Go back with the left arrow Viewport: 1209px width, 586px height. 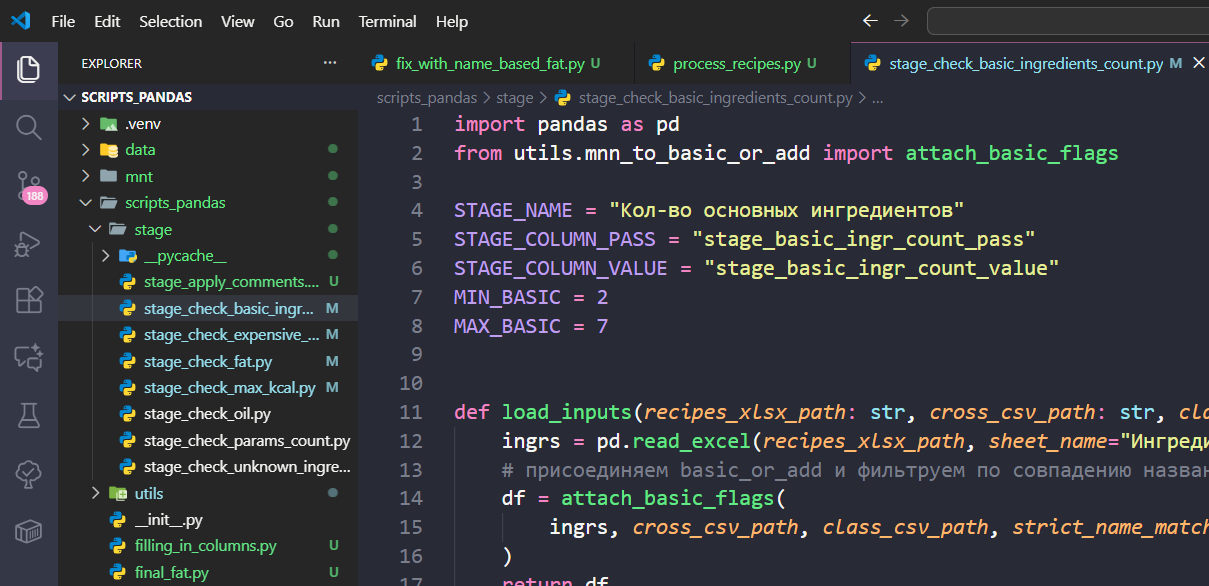[870, 21]
